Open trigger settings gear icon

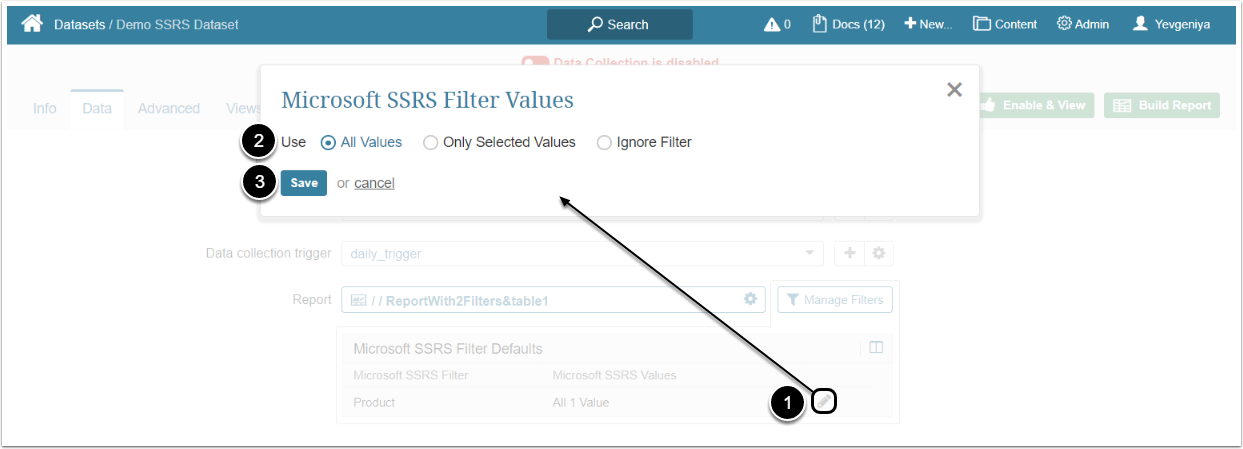point(879,254)
